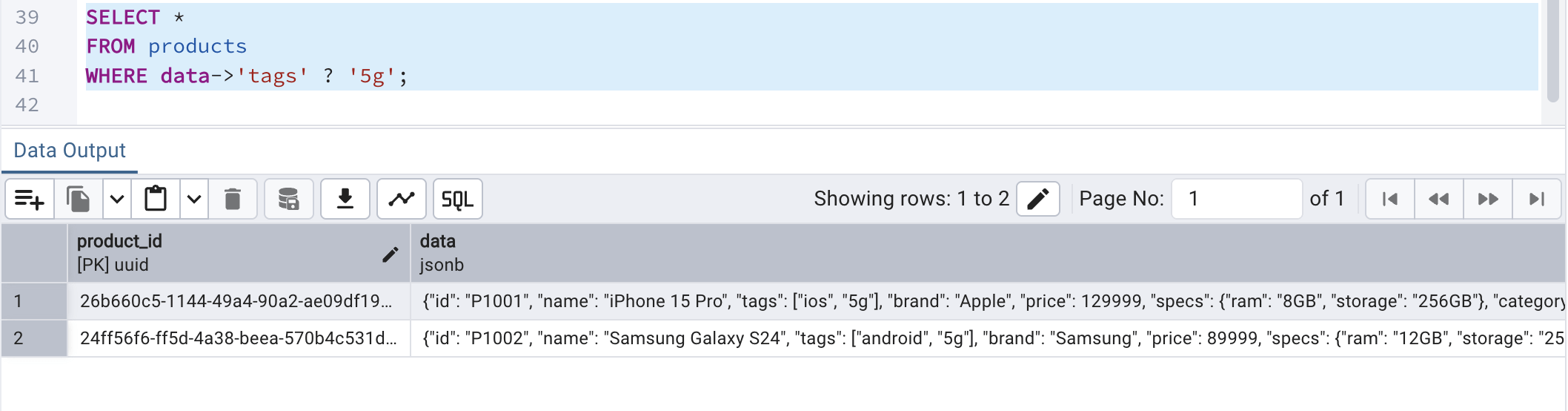Go to the first page
Screen dimensions: 1568x411
point(1390,199)
